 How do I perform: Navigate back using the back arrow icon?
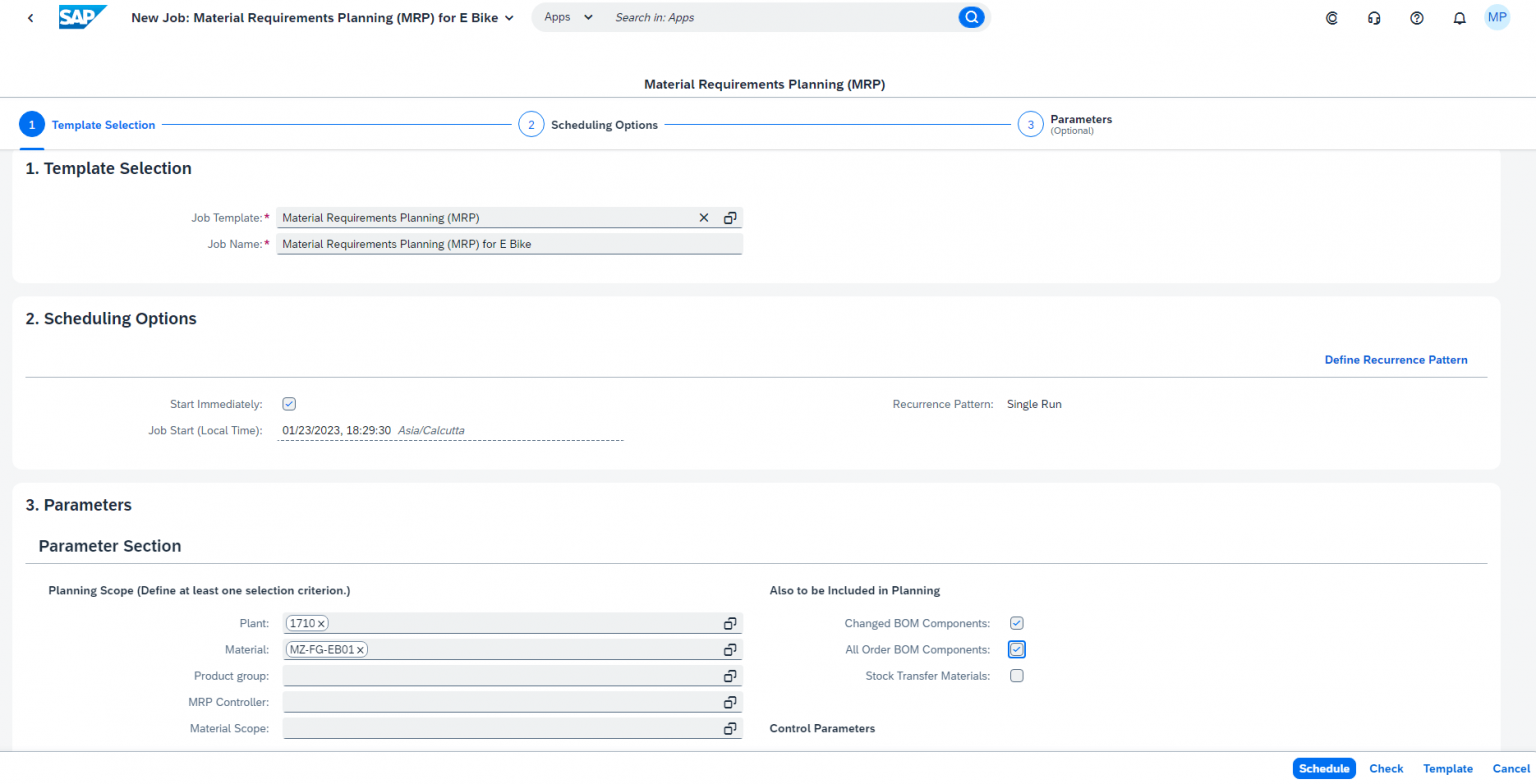click(30, 17)
